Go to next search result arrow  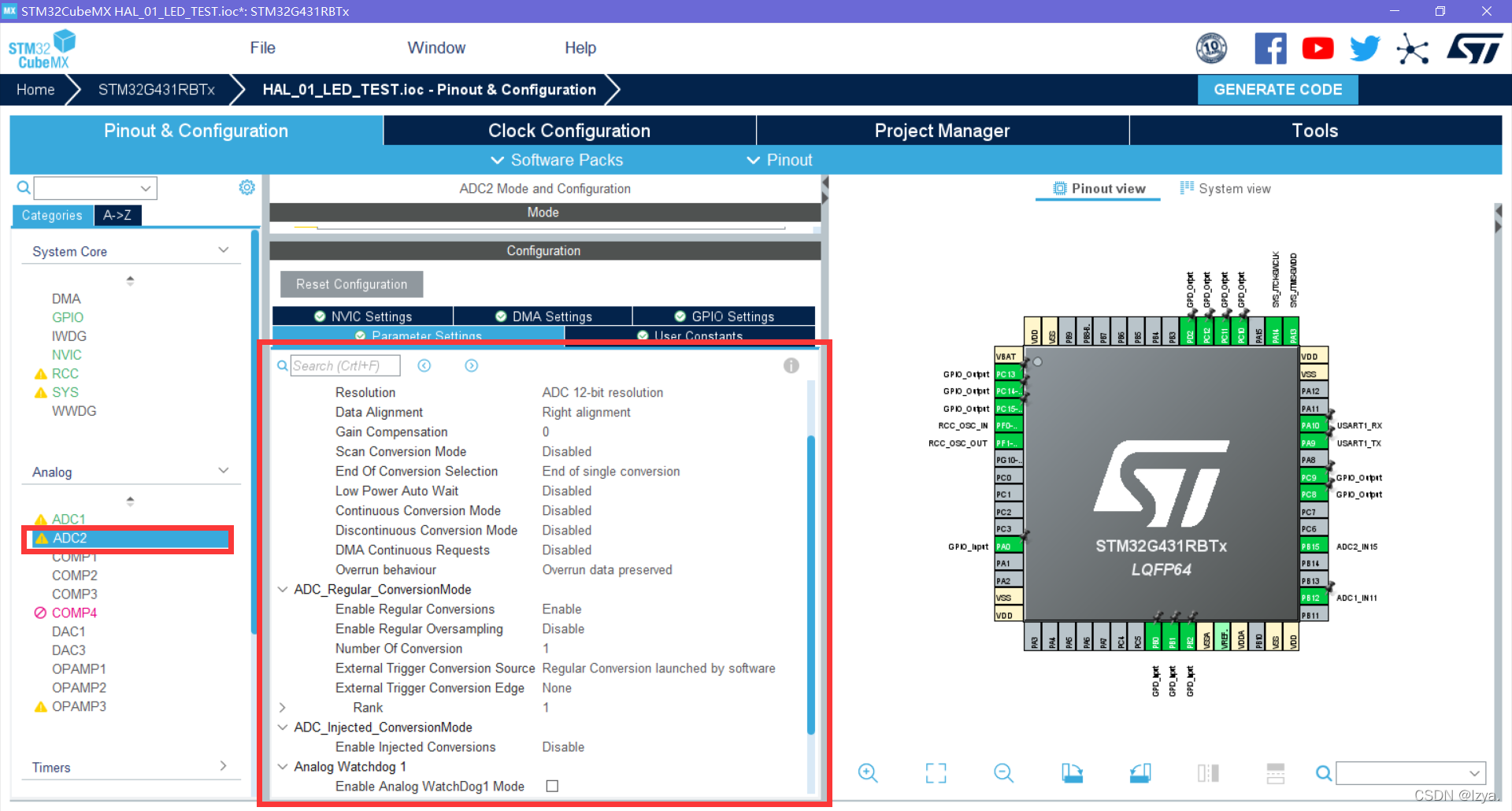(472, 366)
